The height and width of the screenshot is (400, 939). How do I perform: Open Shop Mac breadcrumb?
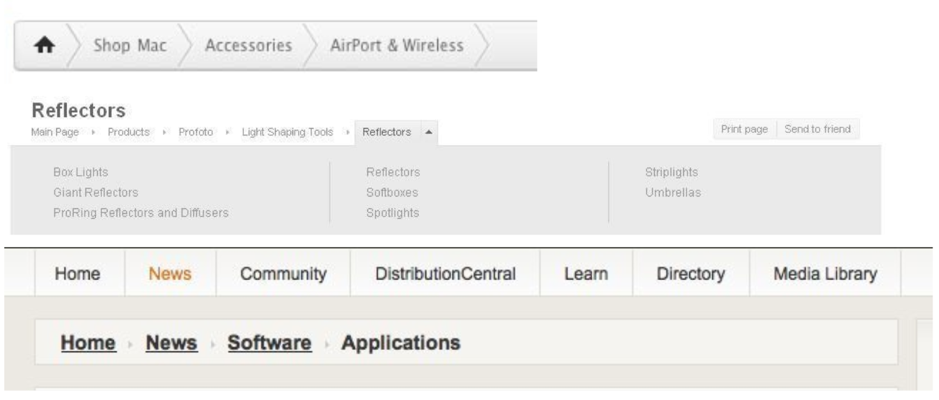coord(130,46)
